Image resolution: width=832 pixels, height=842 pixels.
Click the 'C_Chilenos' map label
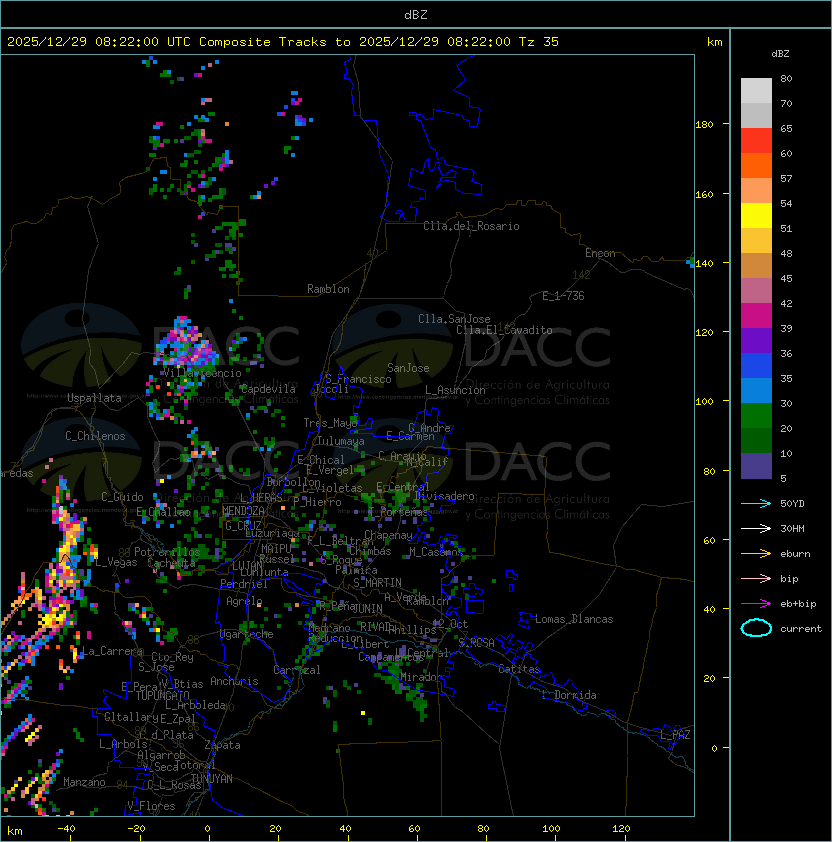pyautogui.click(x=95, y=436)
